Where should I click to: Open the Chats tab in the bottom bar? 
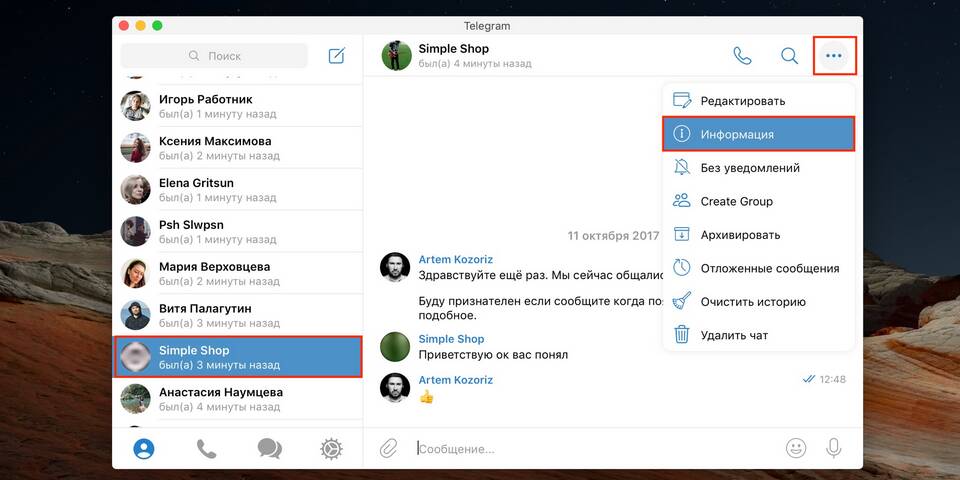coord(269,449)
